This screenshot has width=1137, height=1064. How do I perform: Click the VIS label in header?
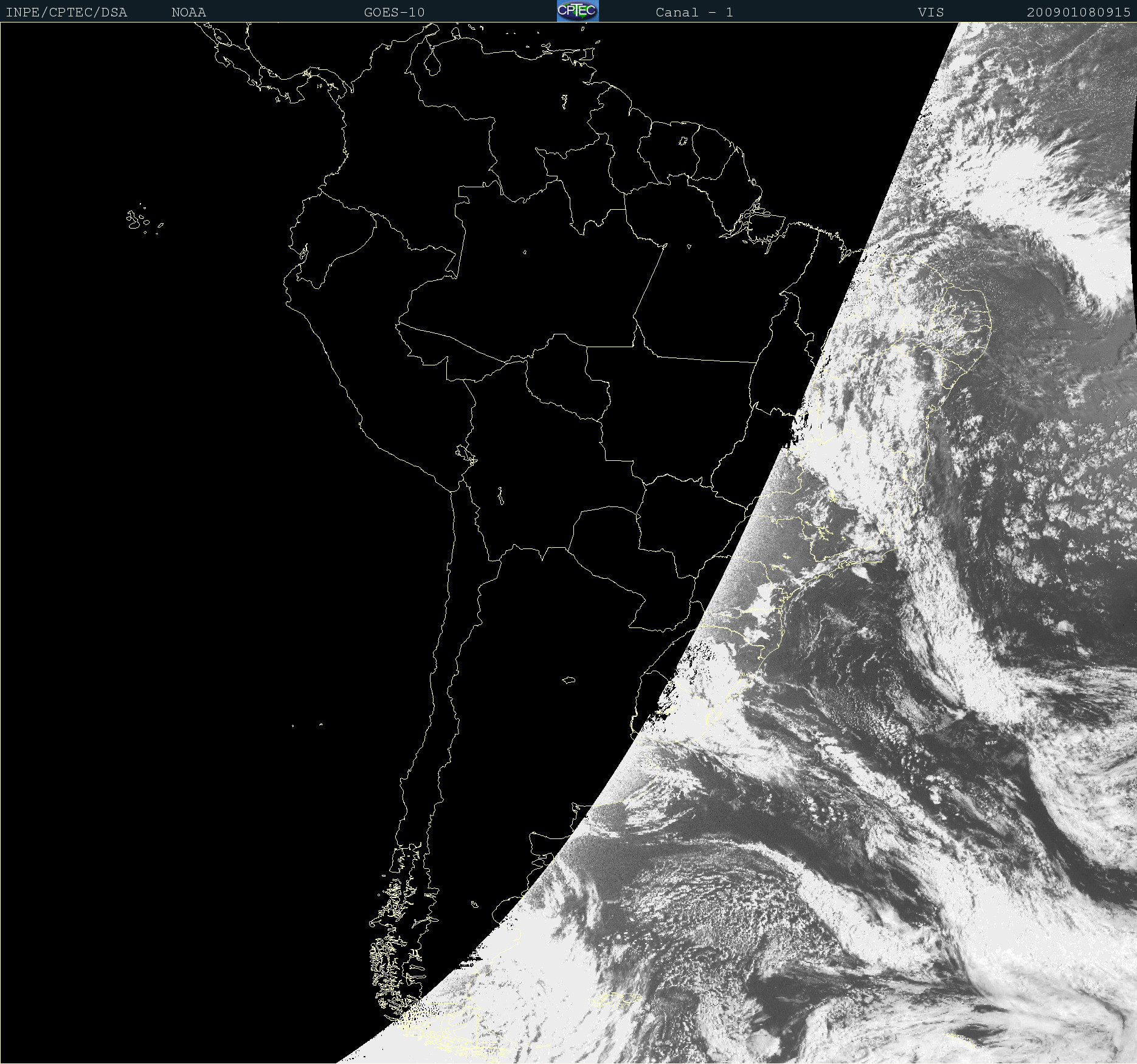931,13
